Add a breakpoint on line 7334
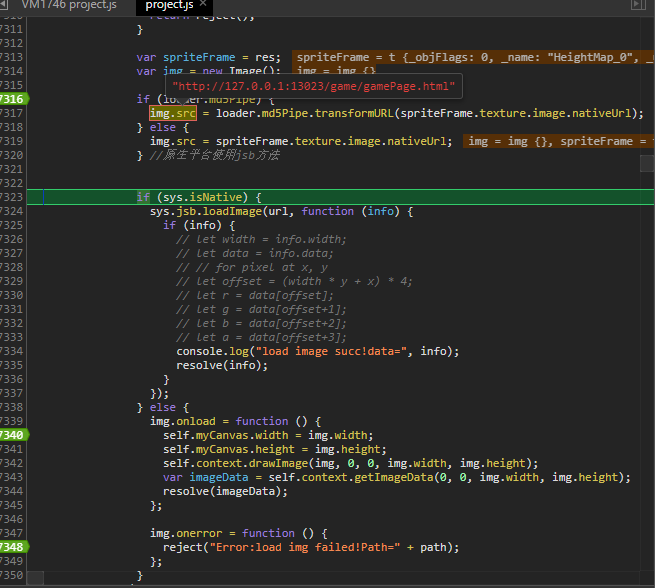The image size is (655, 588). [12, 351]
